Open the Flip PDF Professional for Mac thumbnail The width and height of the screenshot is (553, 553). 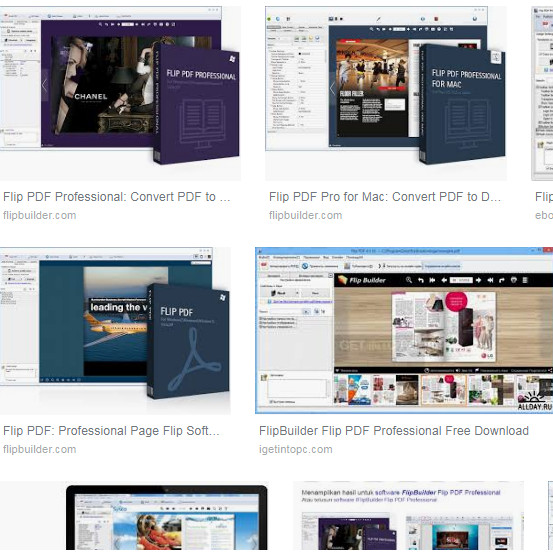(386, 93)
